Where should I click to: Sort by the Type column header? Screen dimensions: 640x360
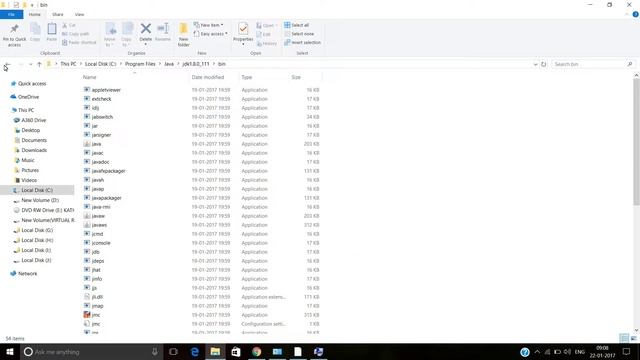(247, 77)
